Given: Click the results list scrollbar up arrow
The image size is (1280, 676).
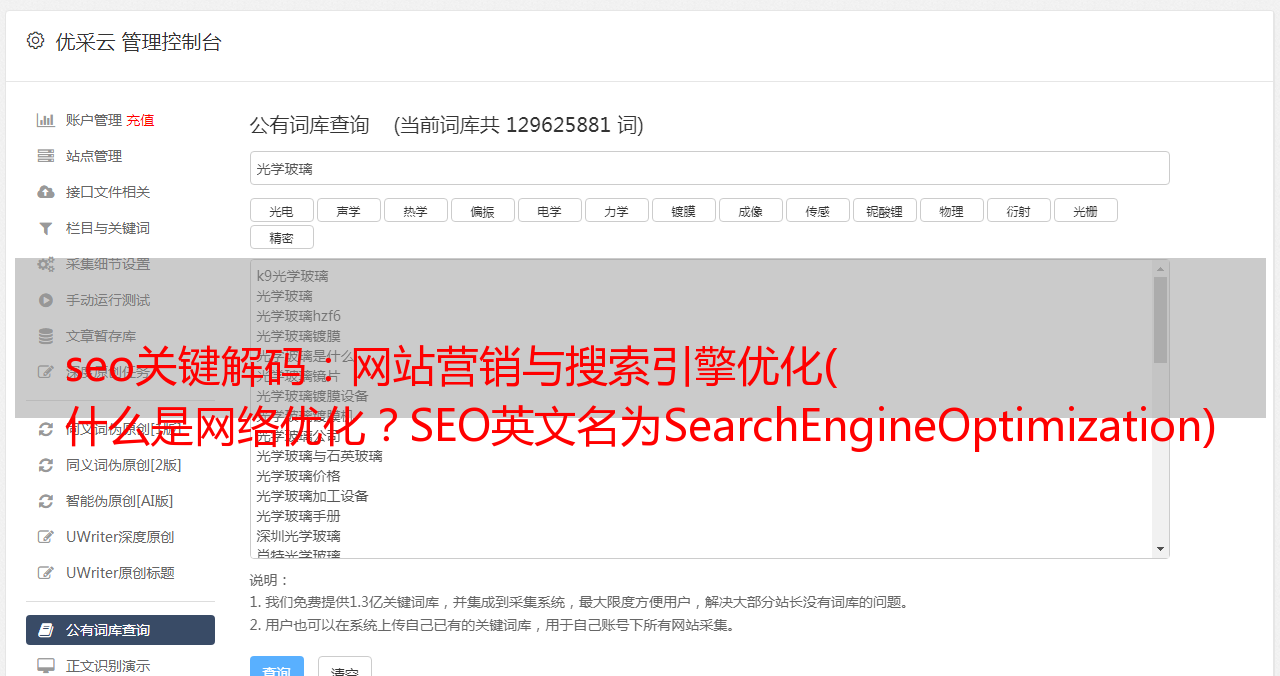Looking at the screenshot, I should point(1160,269).
